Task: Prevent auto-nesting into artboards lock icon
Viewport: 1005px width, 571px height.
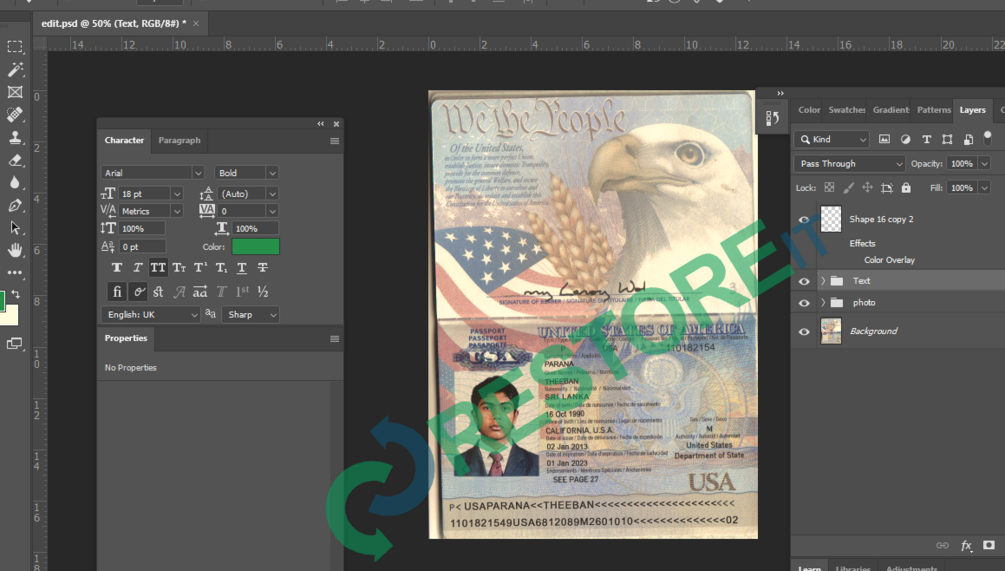Action: [x=886, y=188]
